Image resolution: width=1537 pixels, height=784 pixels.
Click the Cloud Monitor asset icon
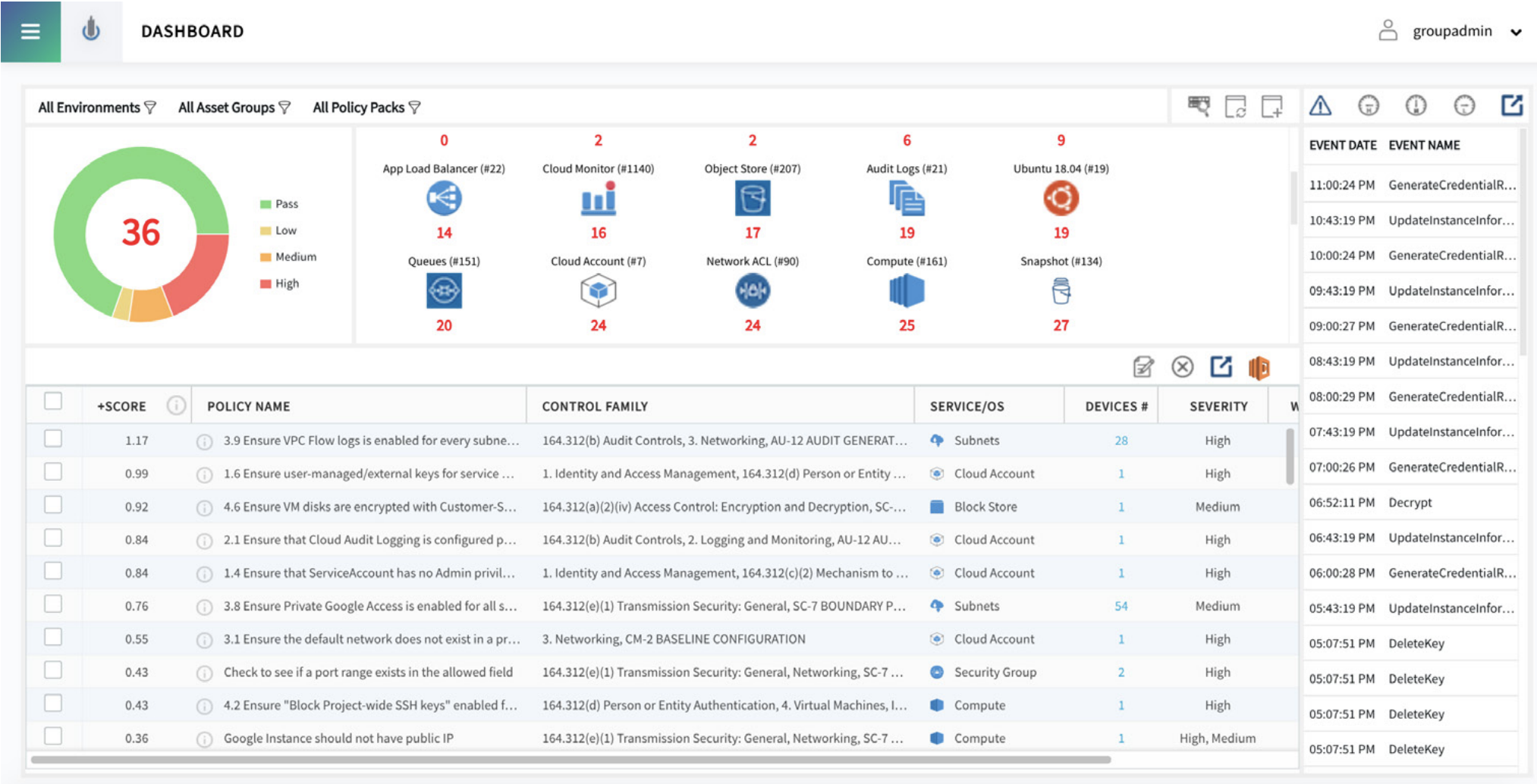pos(598,199)
